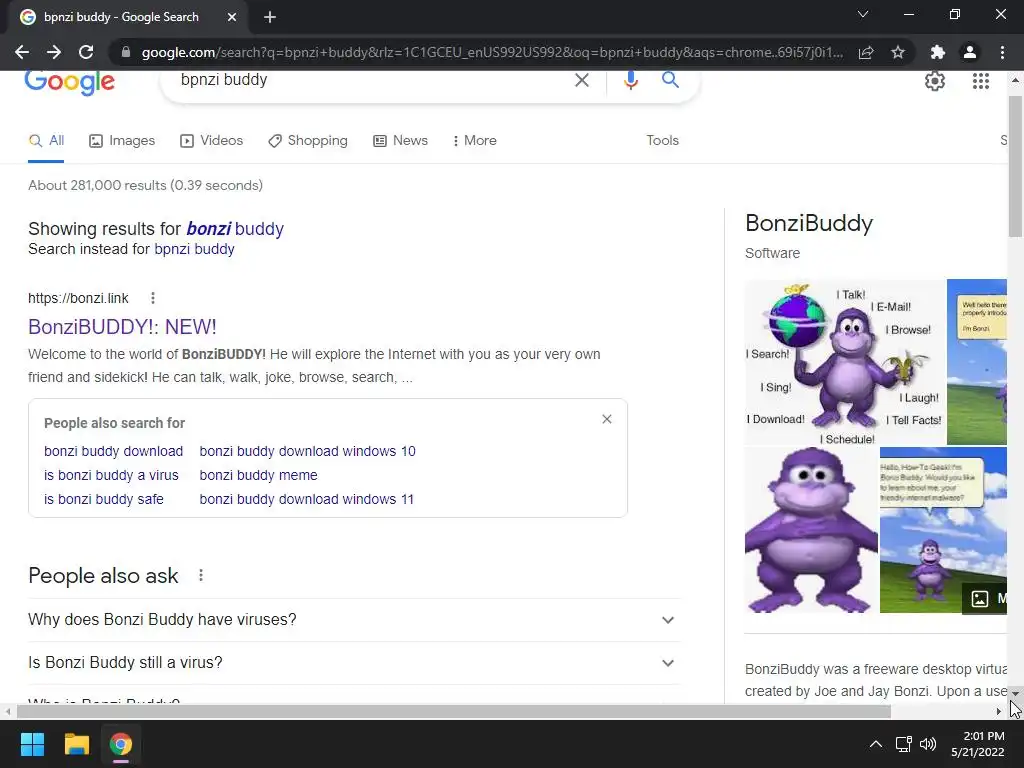Open the Google apps grid
The image size is (1024, 768).
coord(981,81)
